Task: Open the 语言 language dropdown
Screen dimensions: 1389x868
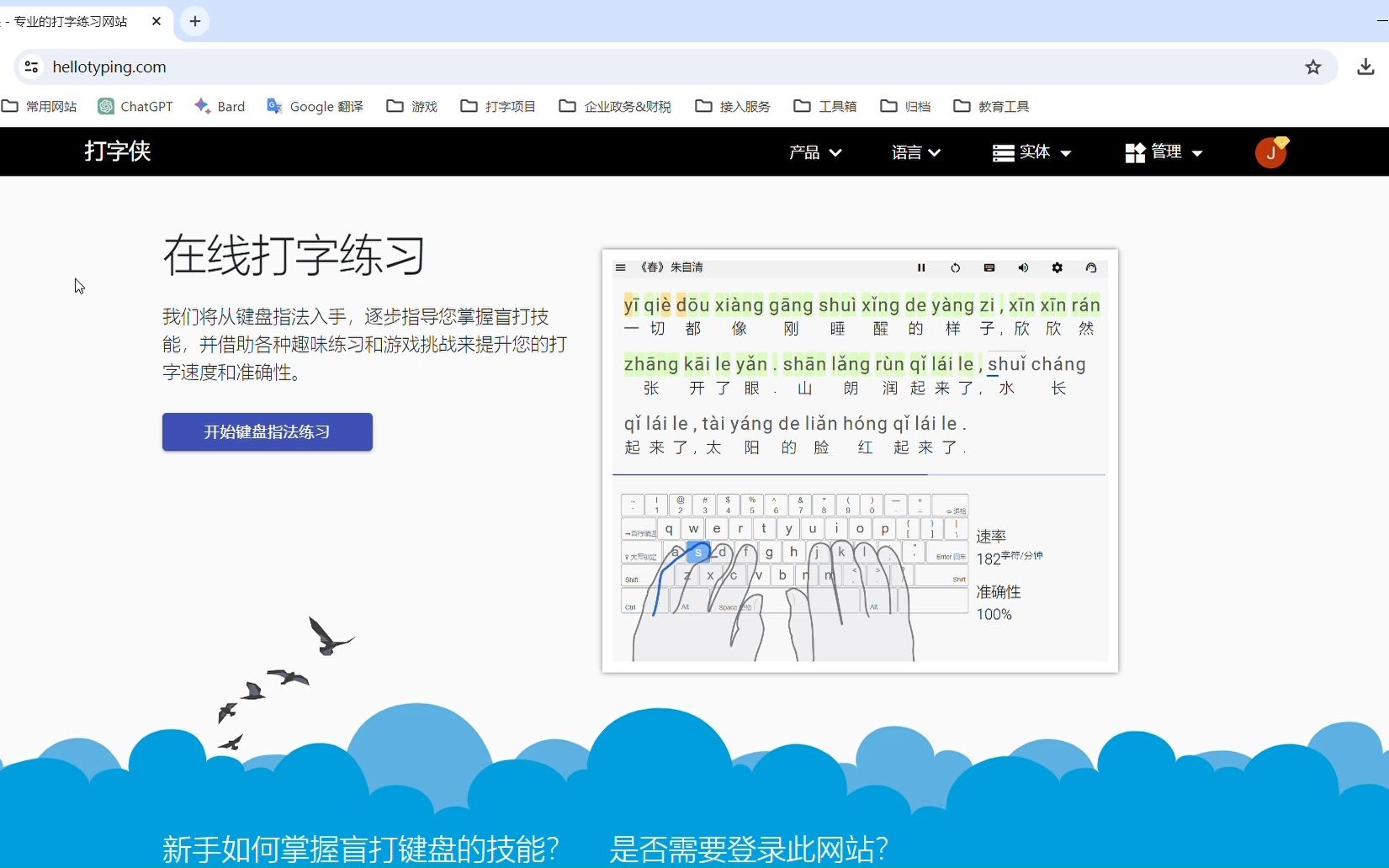Action: tap(915, 152)
